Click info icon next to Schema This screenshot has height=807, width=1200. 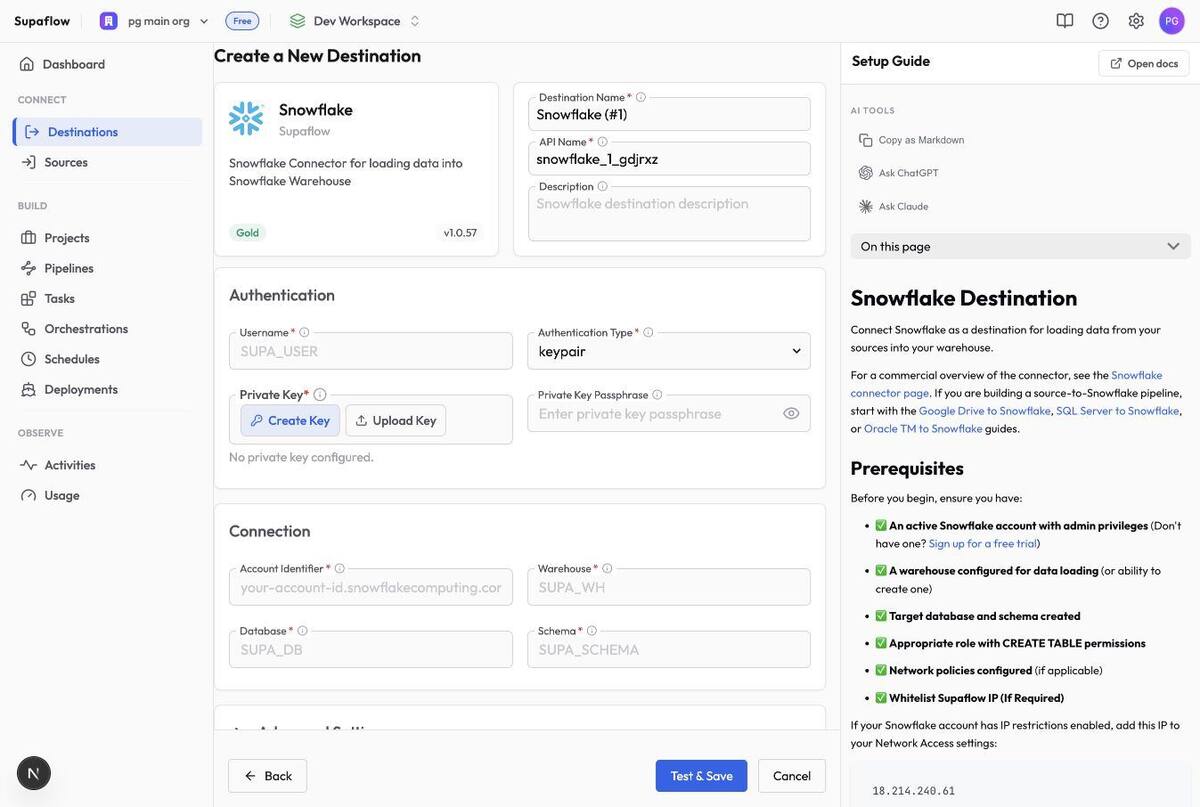tap(591, 631)
